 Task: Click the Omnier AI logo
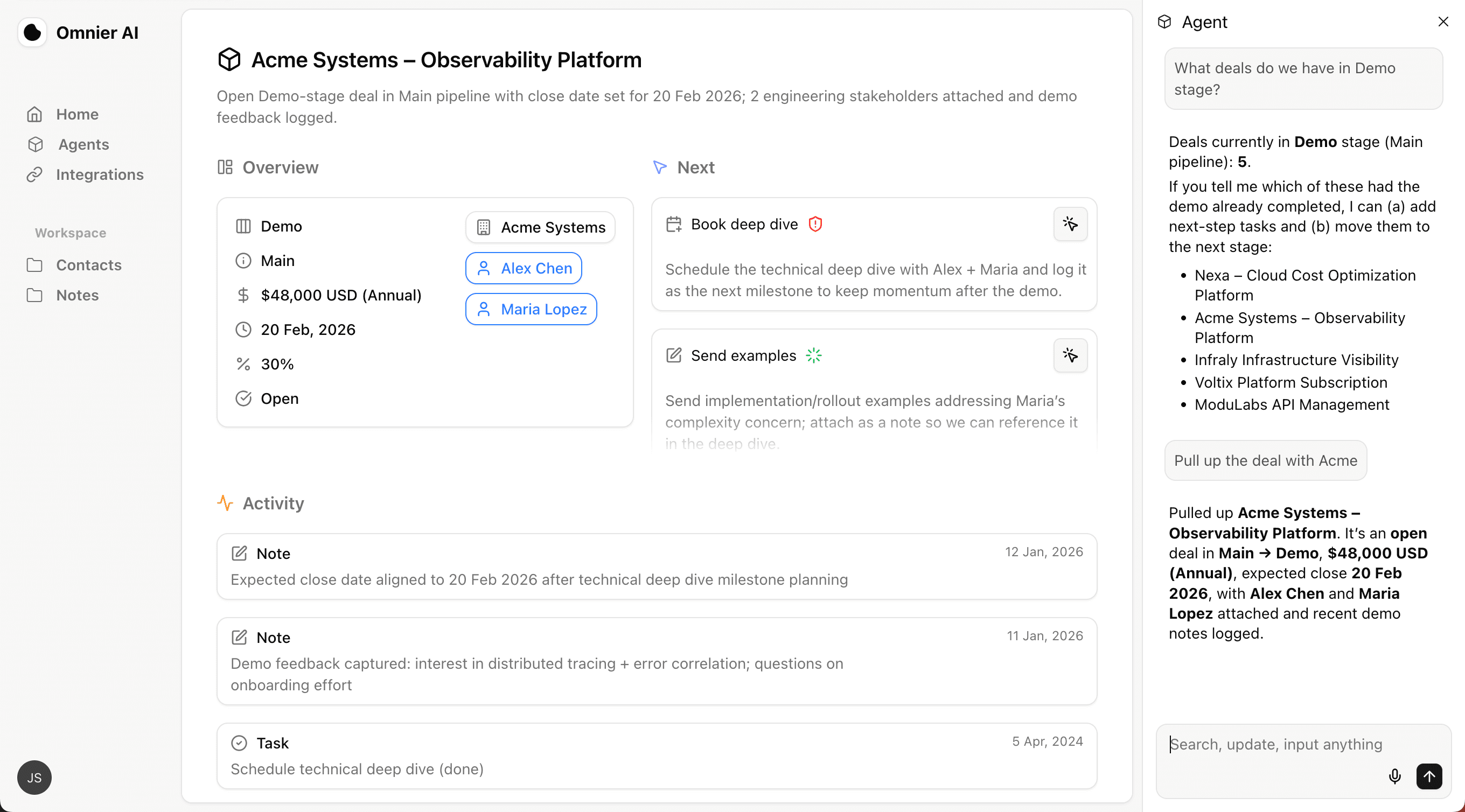32,32
